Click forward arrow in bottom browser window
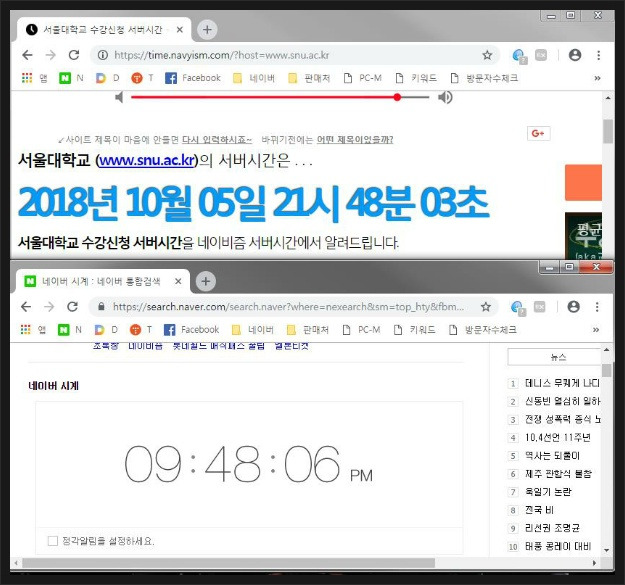 pyautogui.click(x=49, y=306)
